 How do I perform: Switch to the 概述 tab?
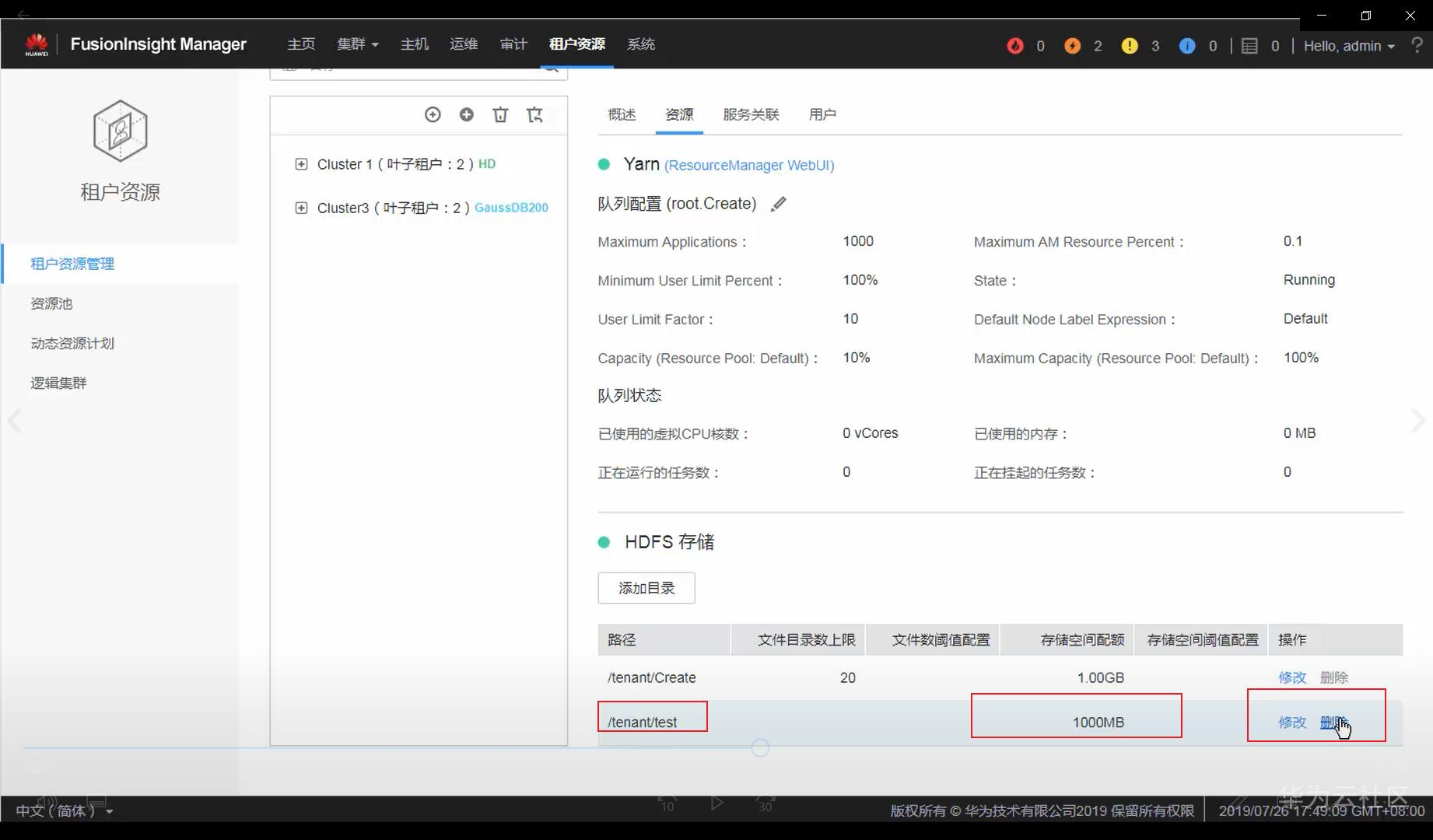(x=622, y=115)
